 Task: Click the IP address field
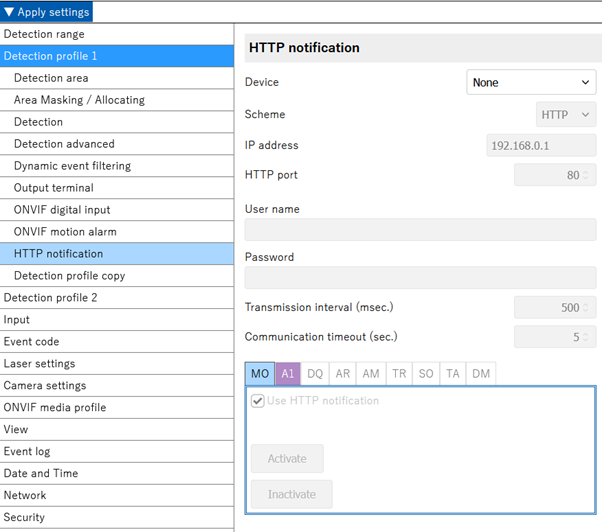541,145
